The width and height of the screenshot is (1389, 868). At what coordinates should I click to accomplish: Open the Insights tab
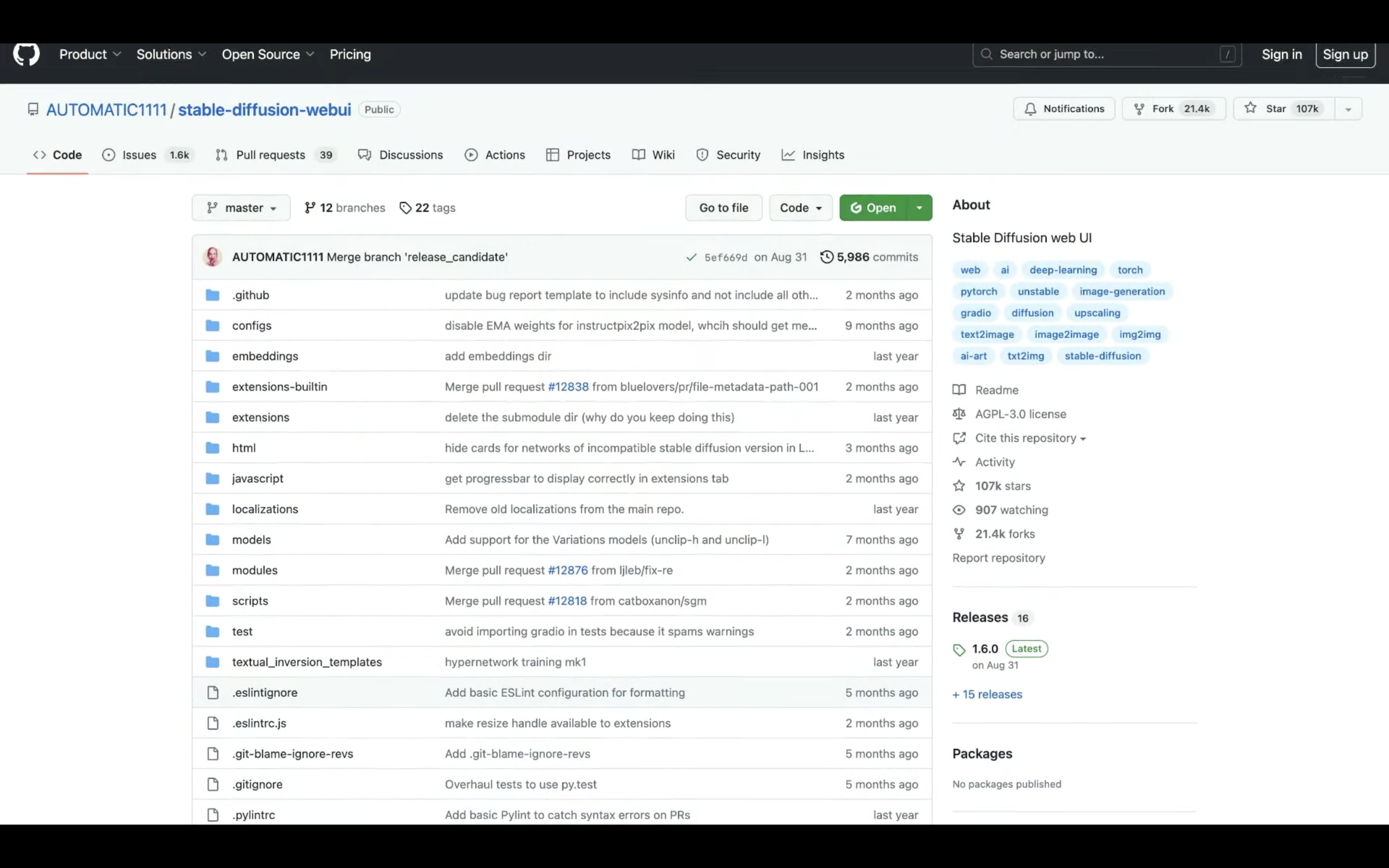813,155
